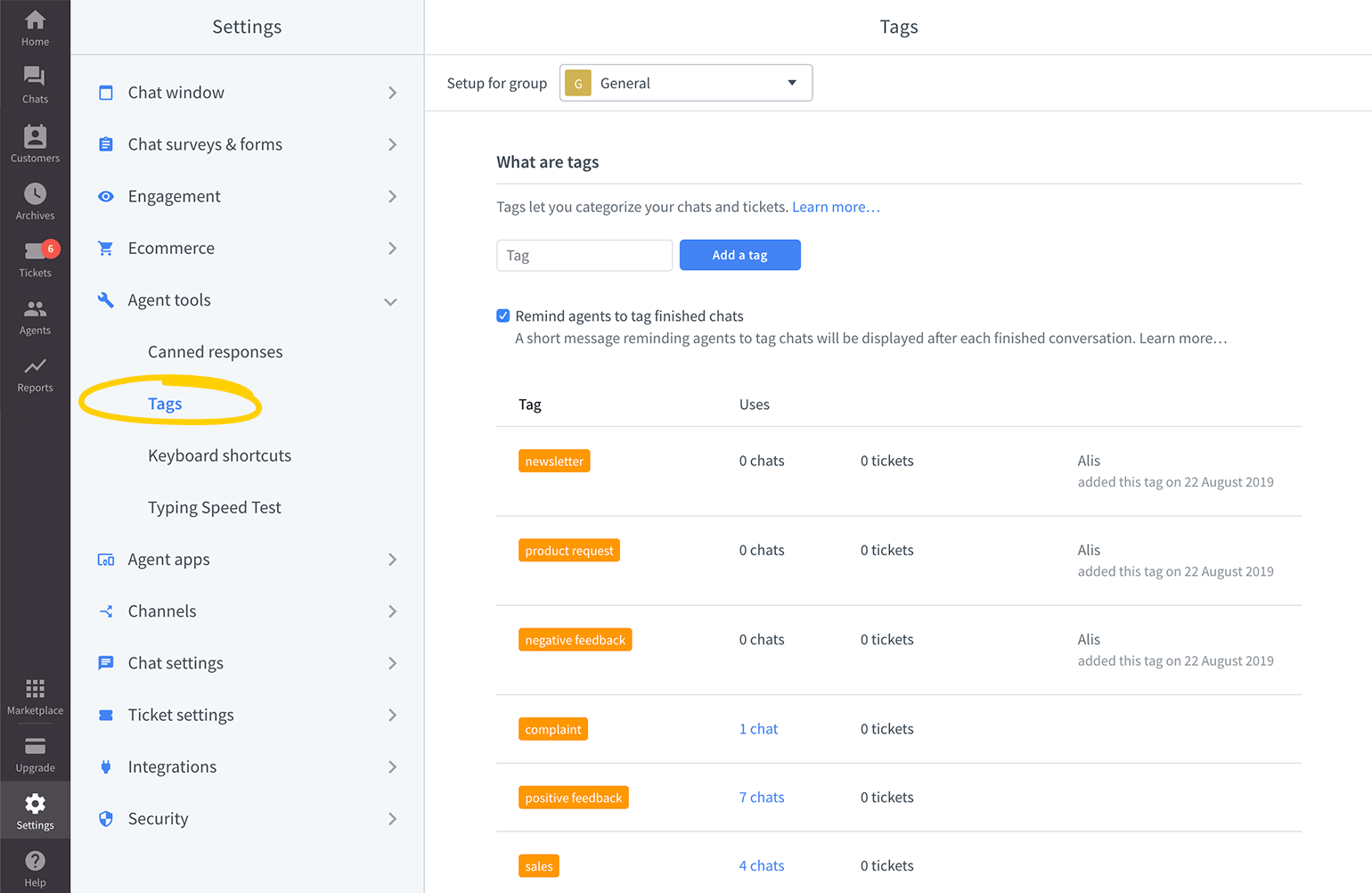Expand the Chat window section chevron
This screenshot has width=1372, height=893.
[392, 93]
